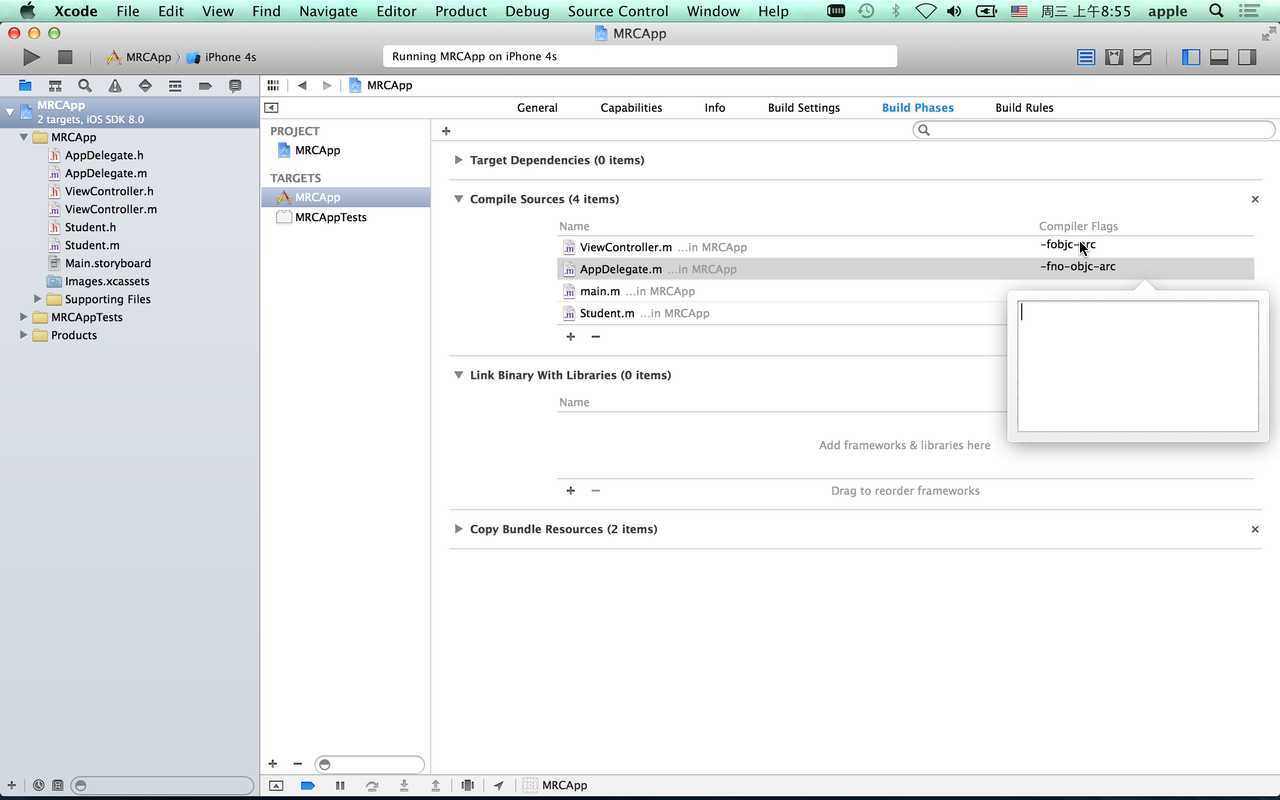Screen dimensions: 1280x800
Task: Switch to the Build Settings tab
Action: coord(804,108)
